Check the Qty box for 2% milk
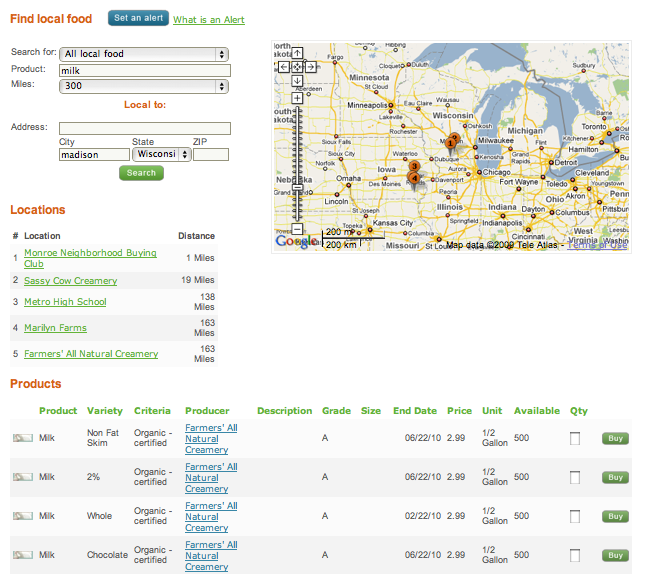 coord(575,477)
